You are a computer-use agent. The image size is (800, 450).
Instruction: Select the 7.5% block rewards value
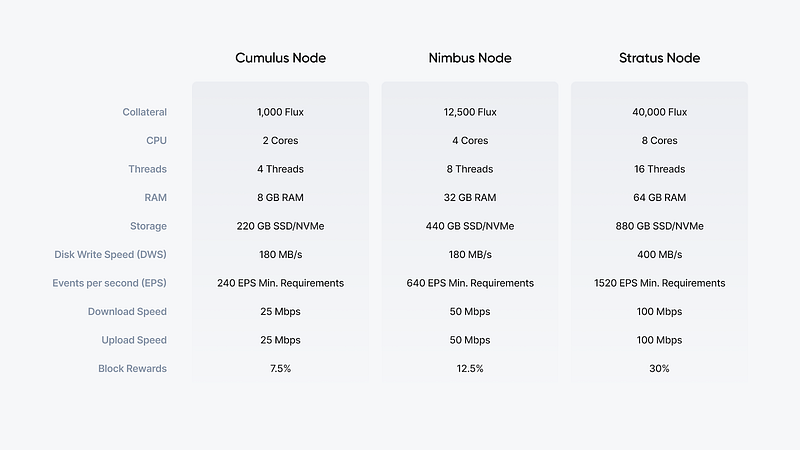[x=280, y=369]
